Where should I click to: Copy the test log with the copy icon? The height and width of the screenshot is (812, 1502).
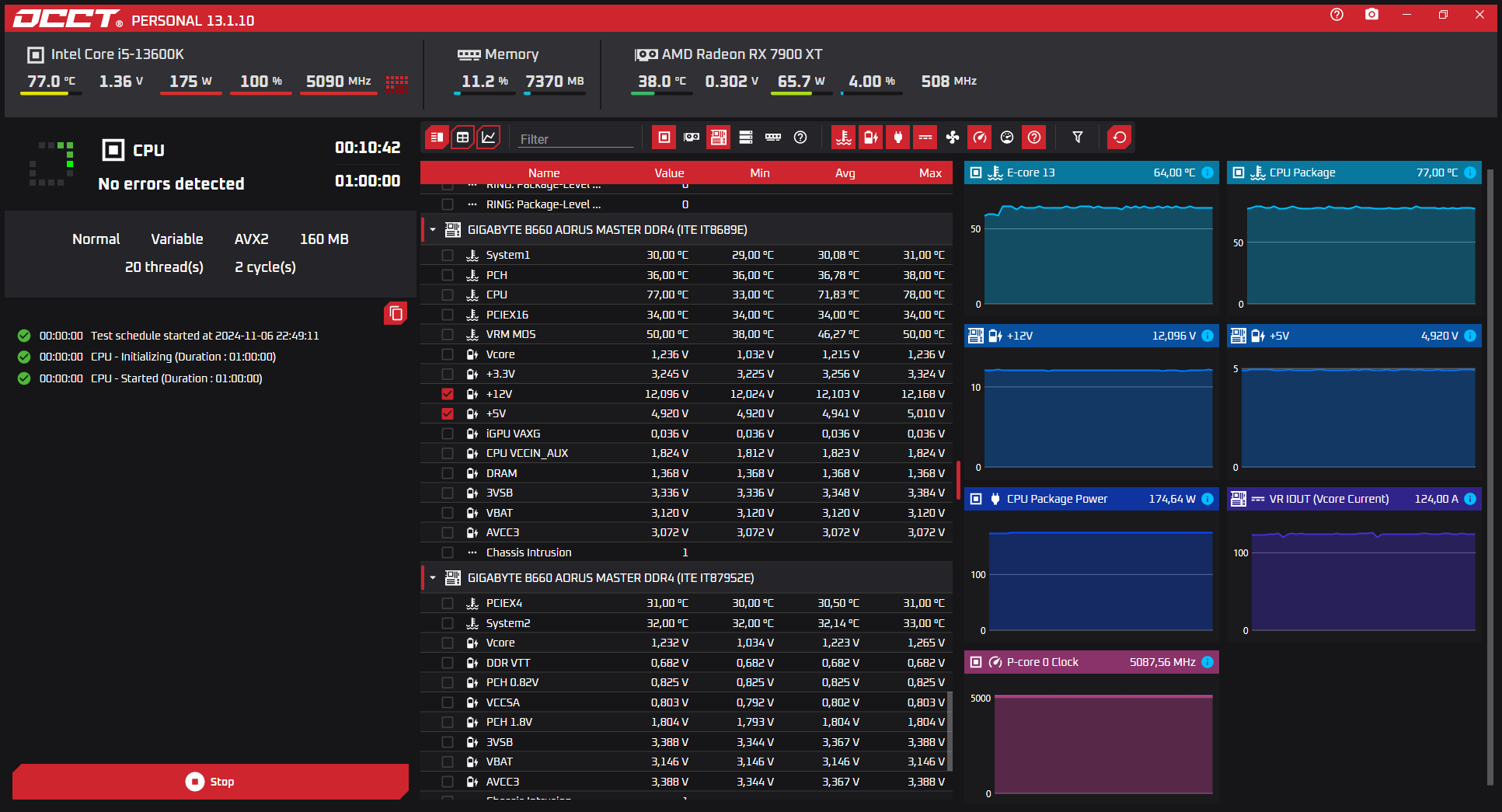[x=396, y=313]
